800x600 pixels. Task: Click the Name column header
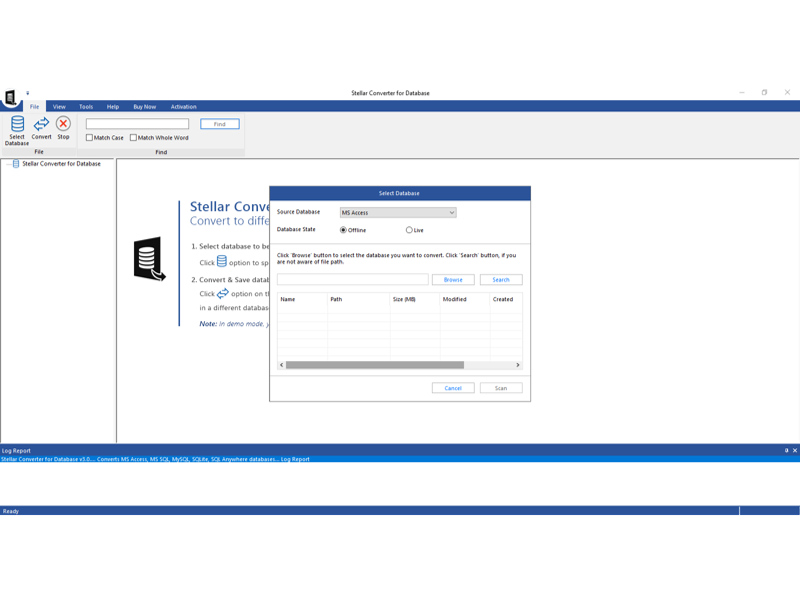click(302, 299)
